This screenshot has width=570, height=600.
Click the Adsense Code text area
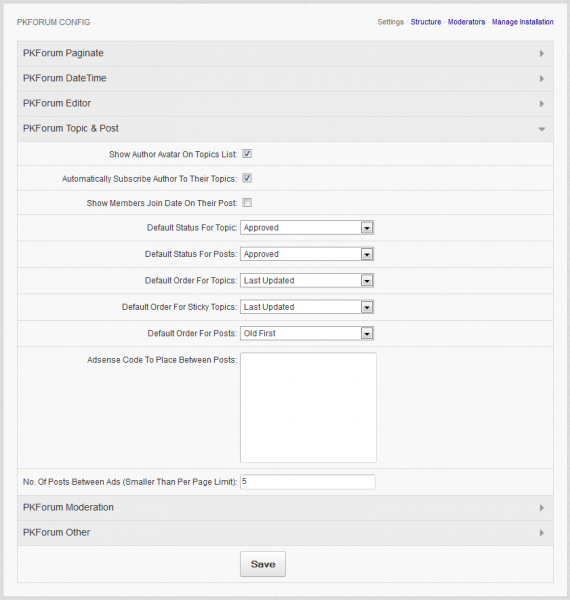(x=308, y=408)
